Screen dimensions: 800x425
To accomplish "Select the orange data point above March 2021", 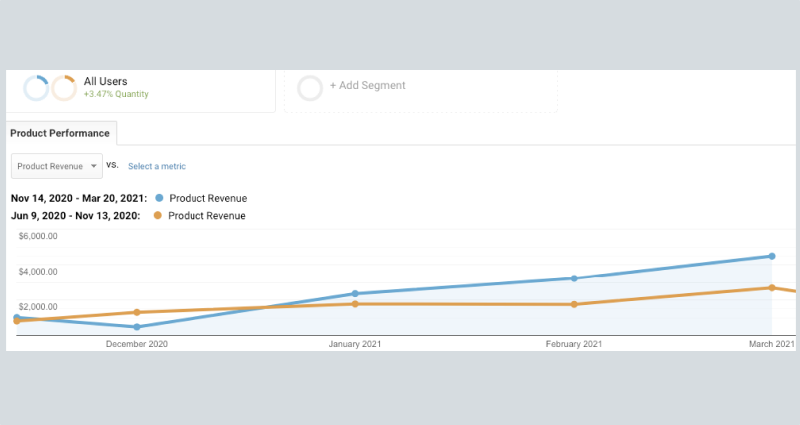I will tap(771, 288).
